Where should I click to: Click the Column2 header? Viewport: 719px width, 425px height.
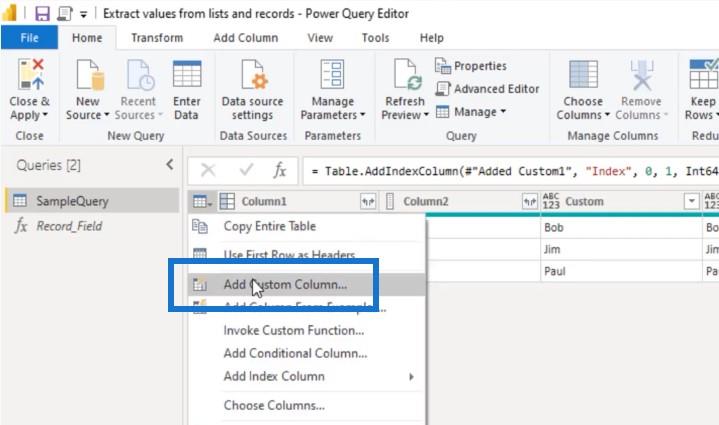460,201
